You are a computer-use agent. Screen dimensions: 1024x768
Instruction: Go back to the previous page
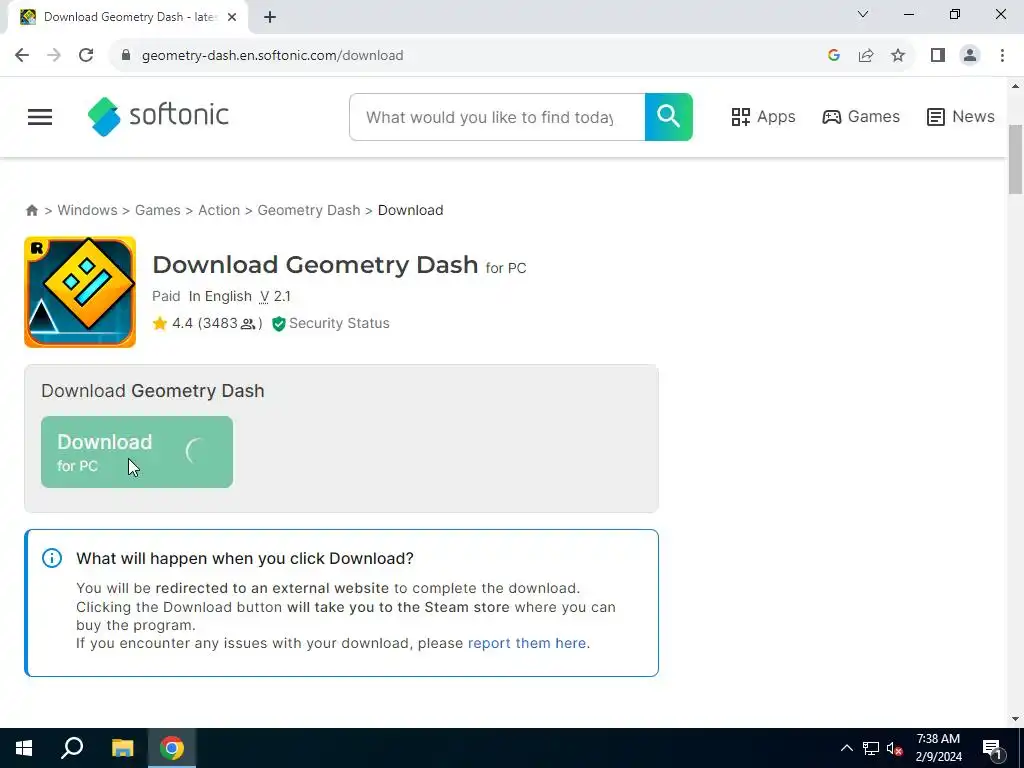[22, 56]
